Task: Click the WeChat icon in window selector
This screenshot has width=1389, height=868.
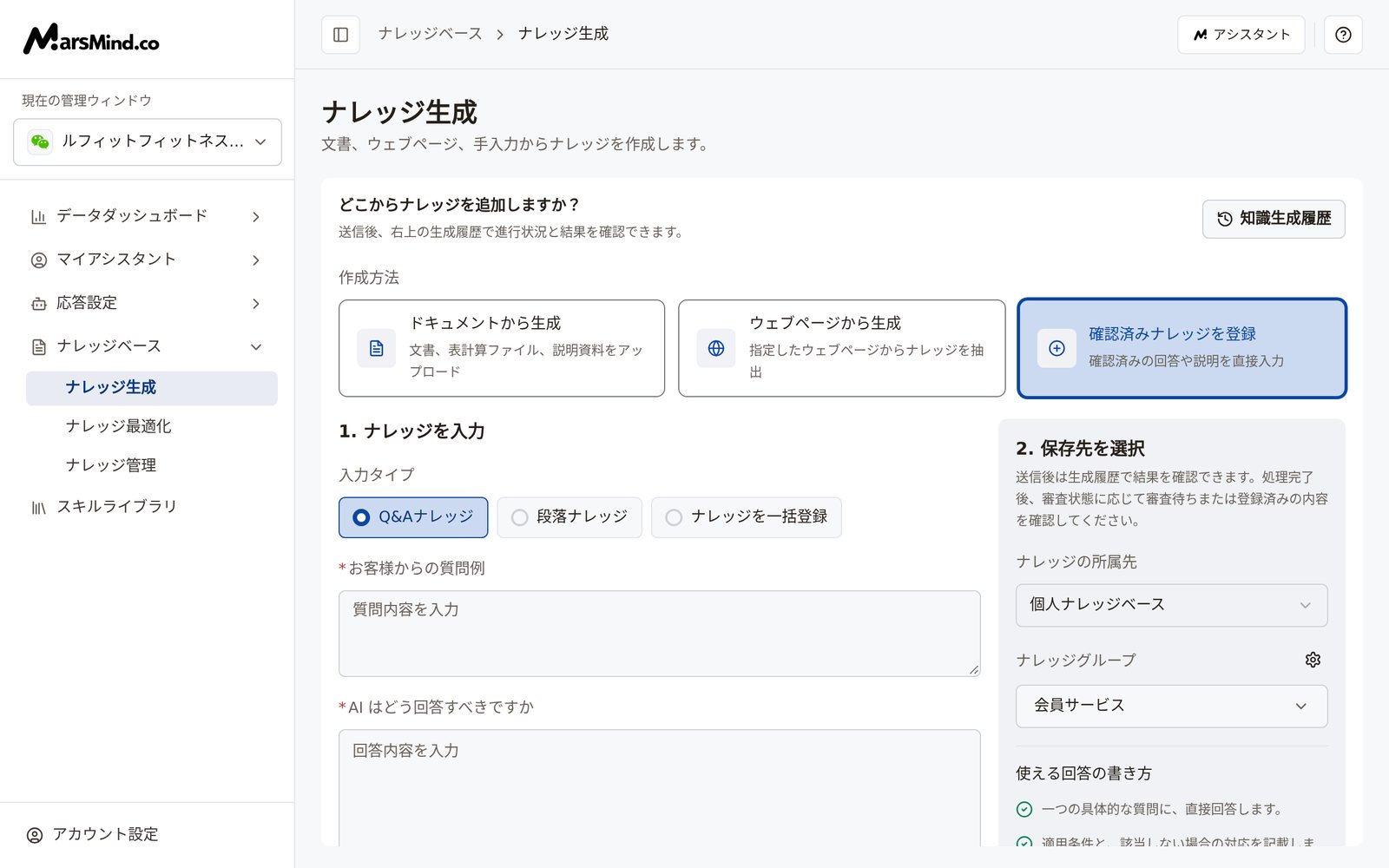Action: pyautogui.click(x=40, y=141)
